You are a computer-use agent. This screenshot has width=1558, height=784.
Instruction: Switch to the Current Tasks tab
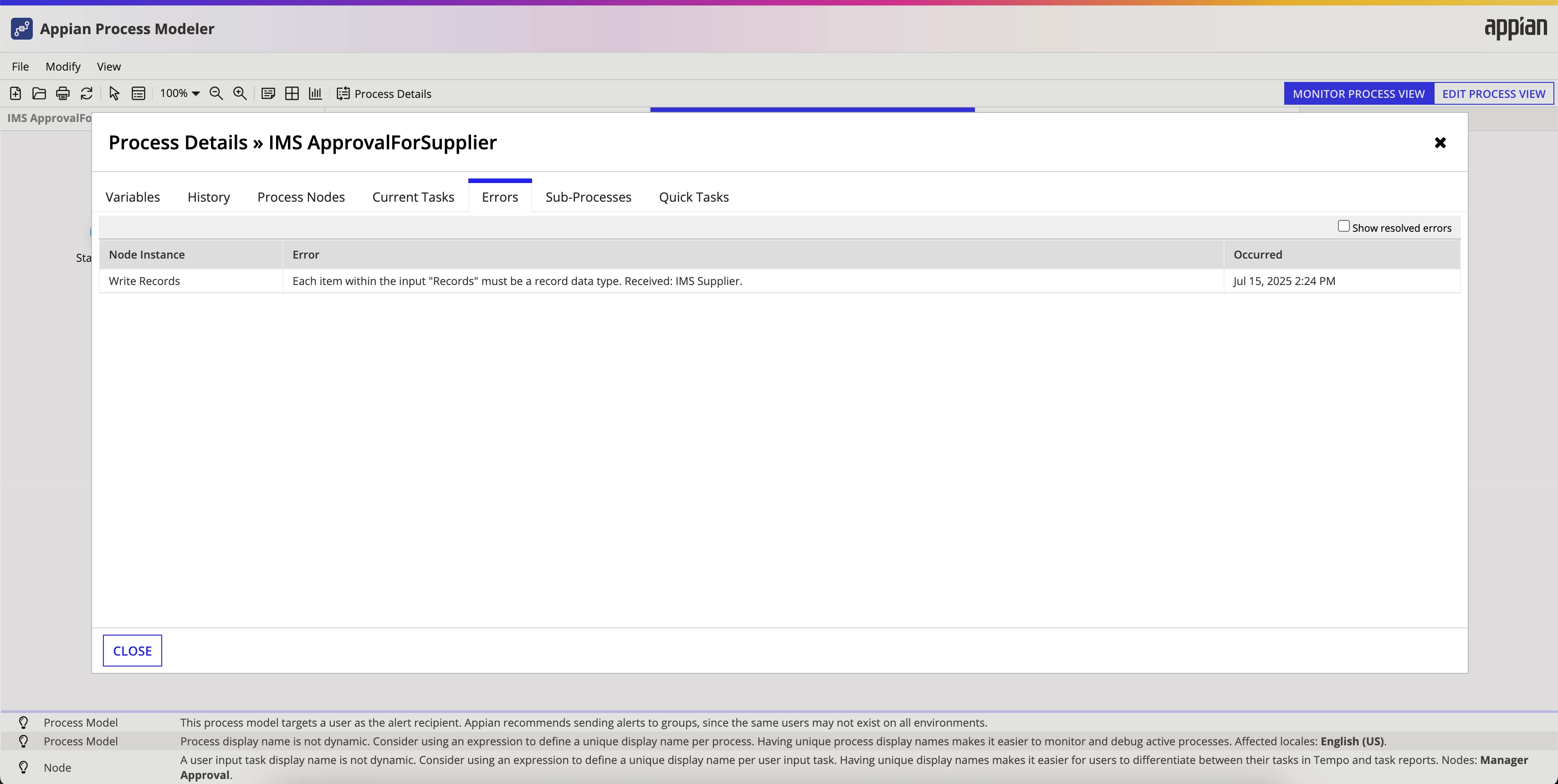[413, 197]
